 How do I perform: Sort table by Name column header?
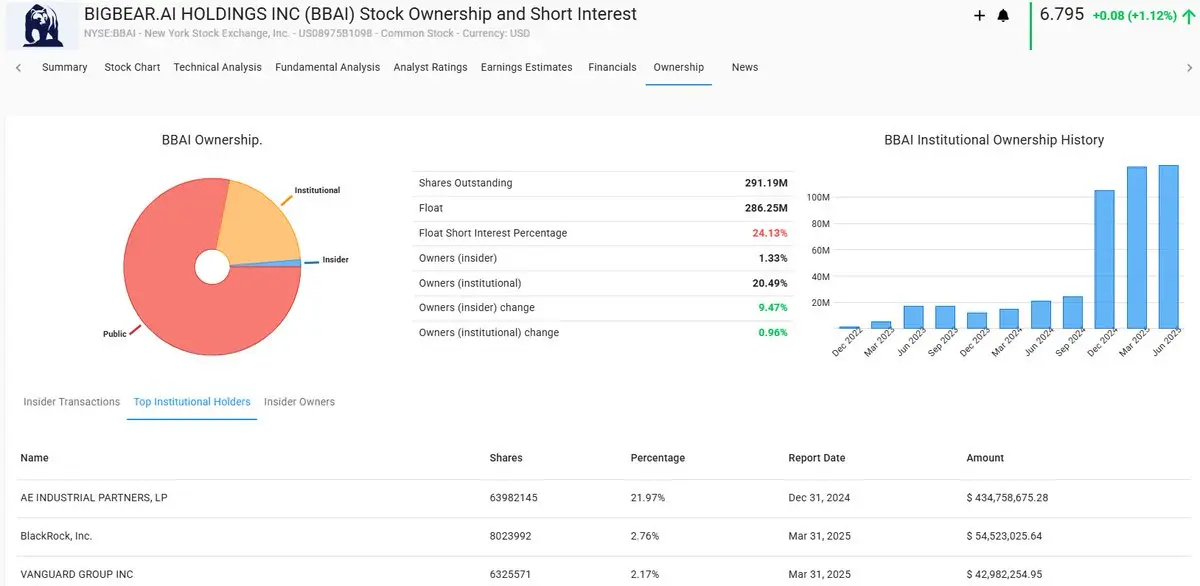[x=34, y=458]
